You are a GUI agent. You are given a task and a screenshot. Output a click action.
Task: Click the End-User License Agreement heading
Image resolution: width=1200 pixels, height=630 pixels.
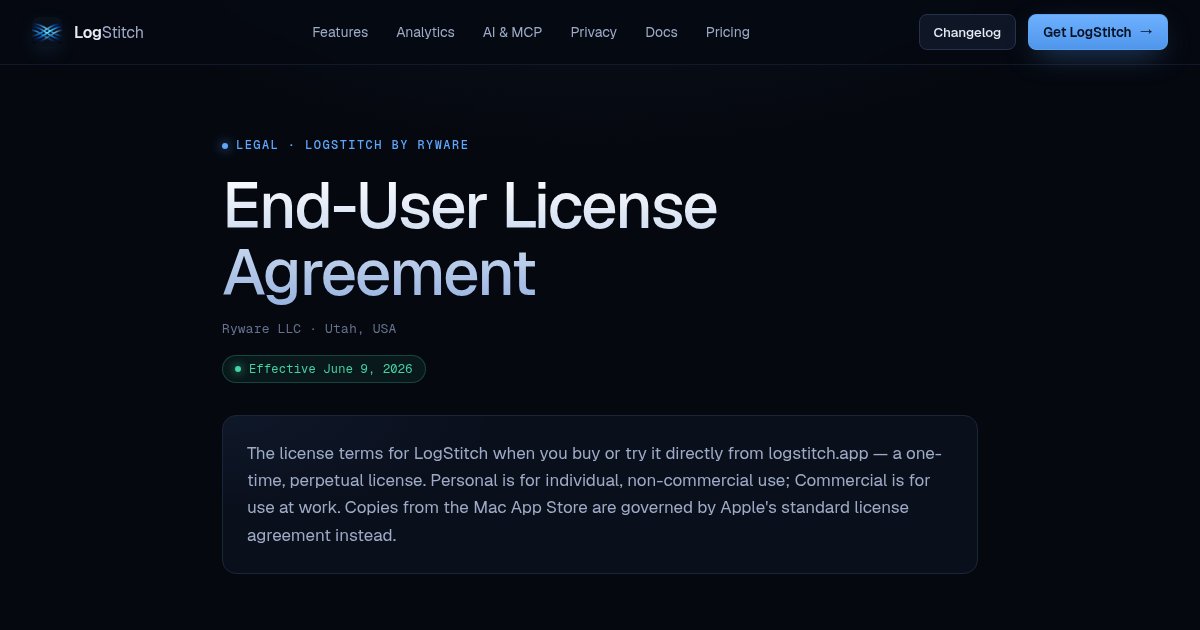pyautogui.click(x=470, y=238)
